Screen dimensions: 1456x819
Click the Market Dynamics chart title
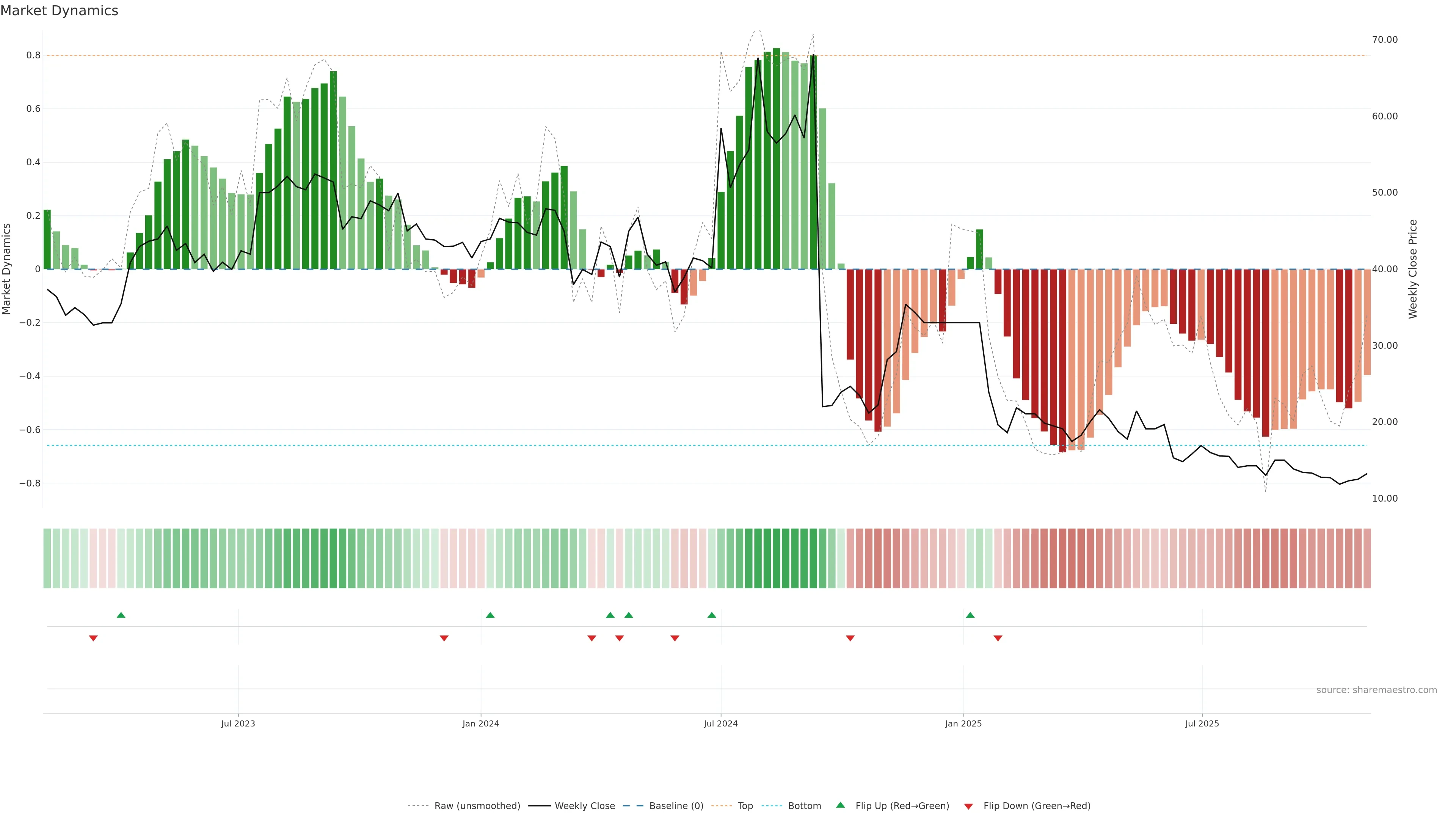[60, 11]
